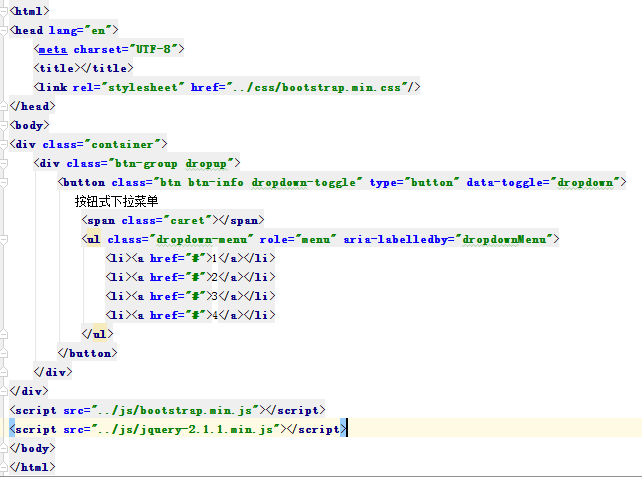Collapse the <html> fold marker
The image size is (642, 478).
[3, 11]
